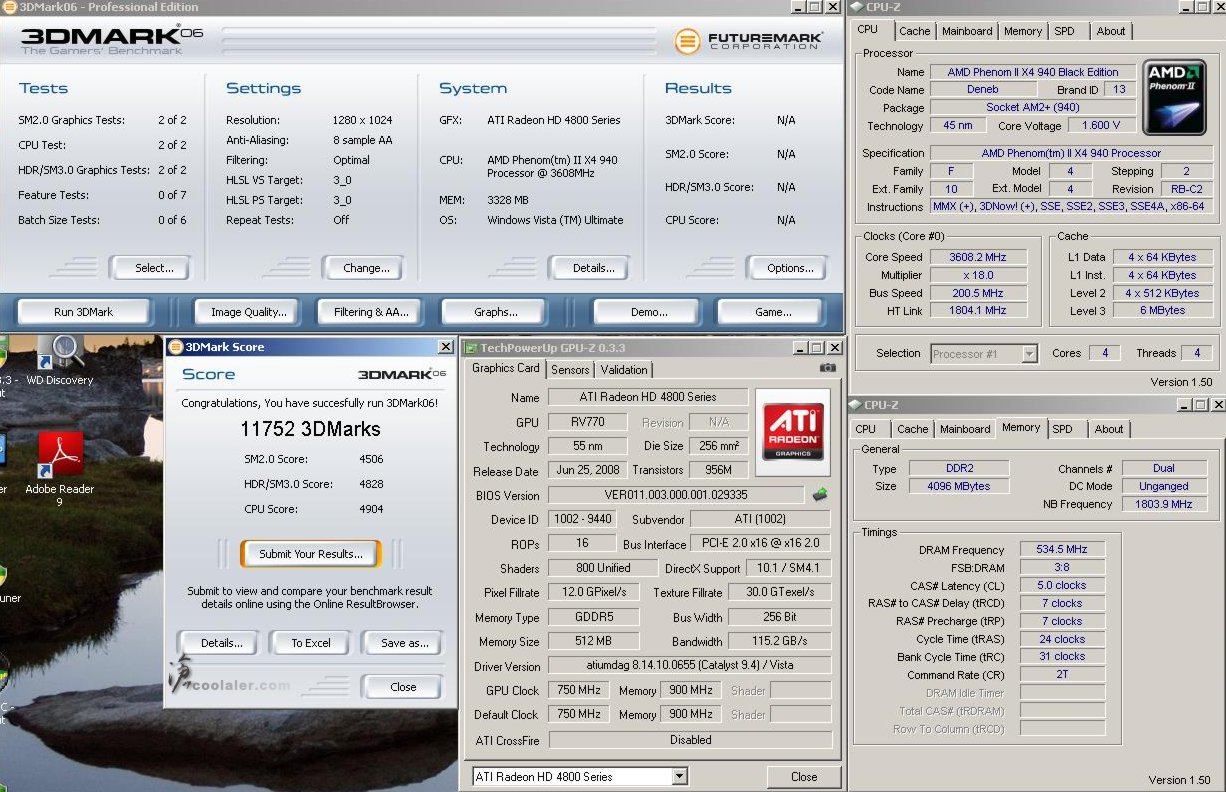Open the Adobe Reader 9 desktop icon
This screenshot has height=792, width=1226.
(59, 469)
